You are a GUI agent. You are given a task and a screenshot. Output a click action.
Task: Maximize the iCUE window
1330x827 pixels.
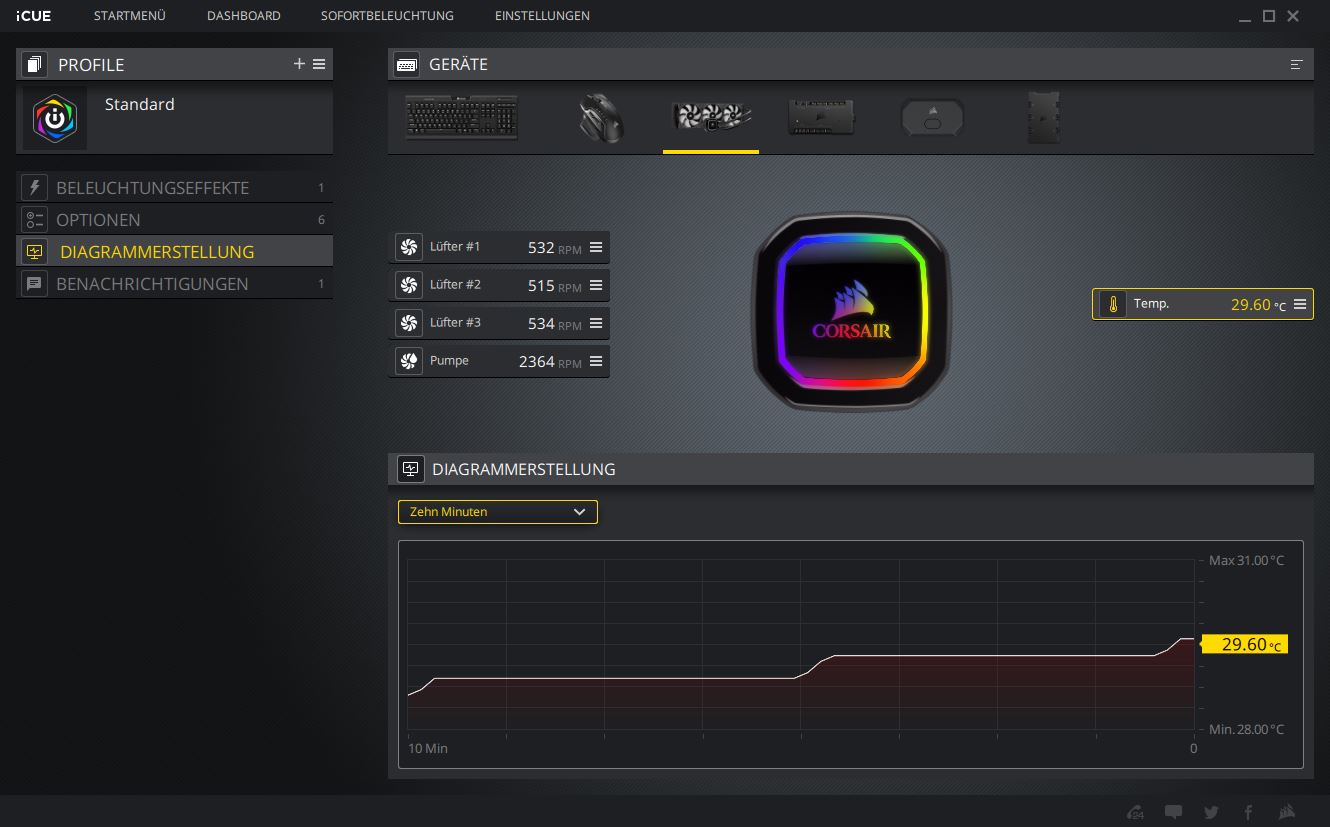1269,16
